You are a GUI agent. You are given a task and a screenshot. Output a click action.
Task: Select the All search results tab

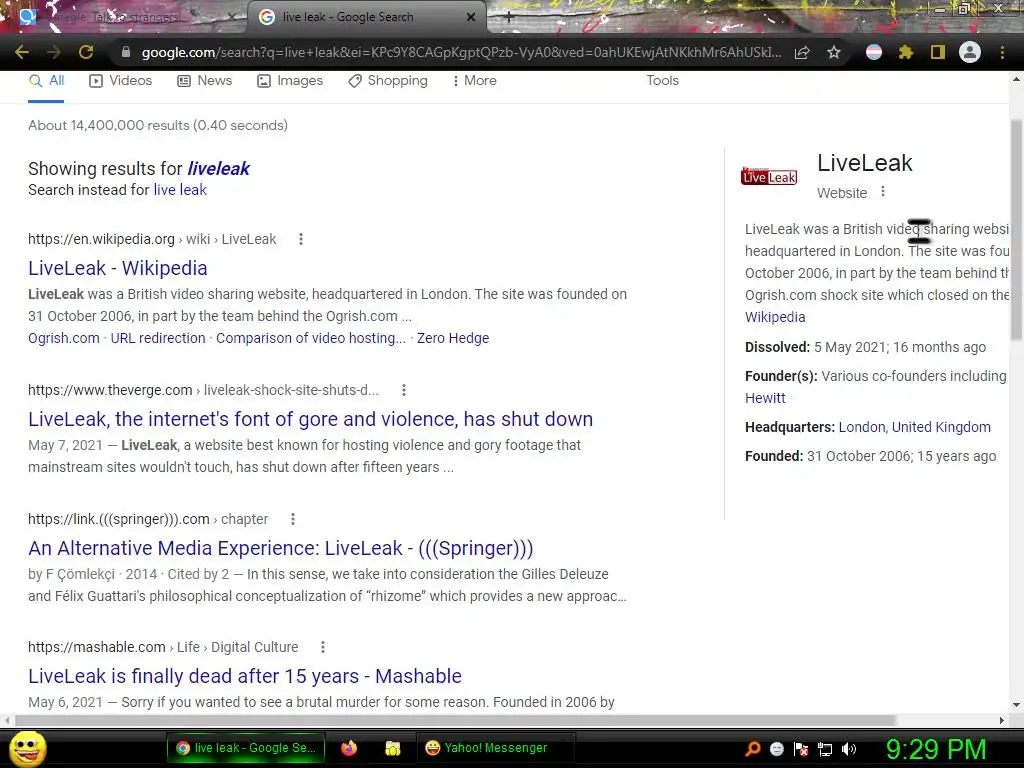pos(46,80)
